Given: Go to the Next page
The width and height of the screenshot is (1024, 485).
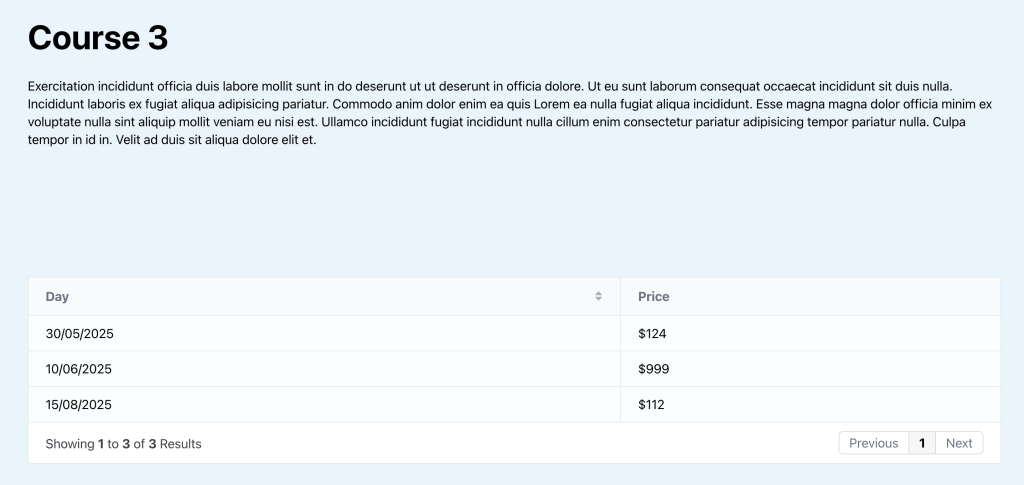Looking at the screenshot, I should pos(959,443).
